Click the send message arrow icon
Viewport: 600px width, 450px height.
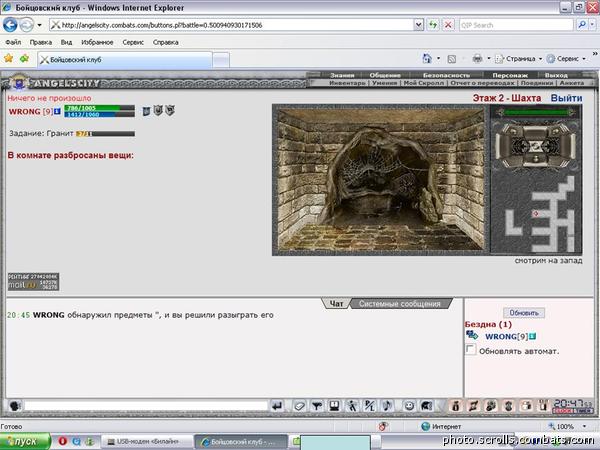click(x=277, y=405)
